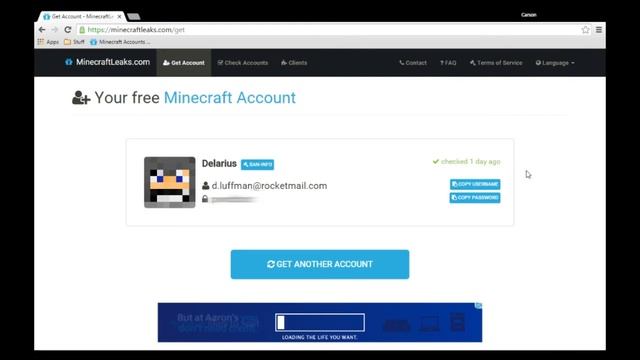Click the 'Minecraft Account' heading text

point(230,98)
